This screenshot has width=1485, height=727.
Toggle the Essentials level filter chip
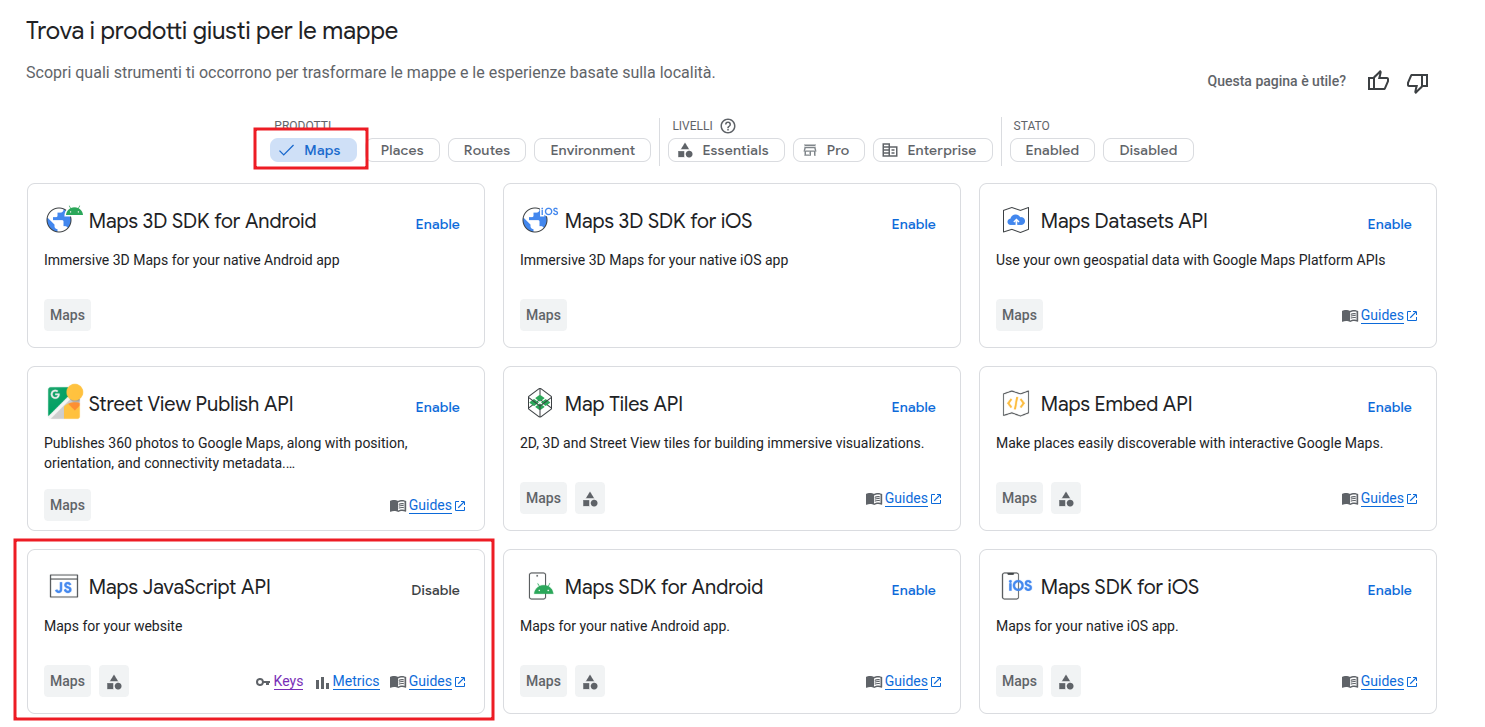click(x=726, y=150)
